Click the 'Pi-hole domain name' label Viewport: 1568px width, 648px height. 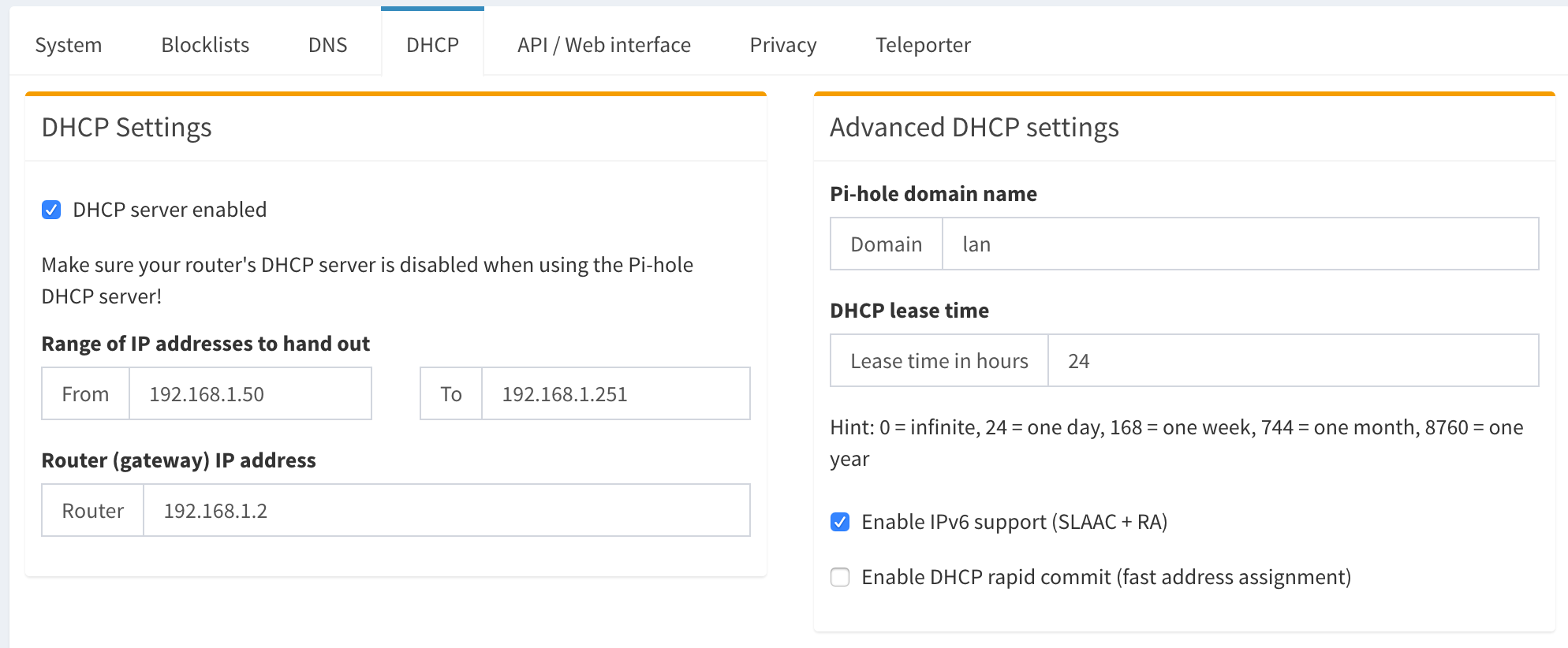pos(934,194)
